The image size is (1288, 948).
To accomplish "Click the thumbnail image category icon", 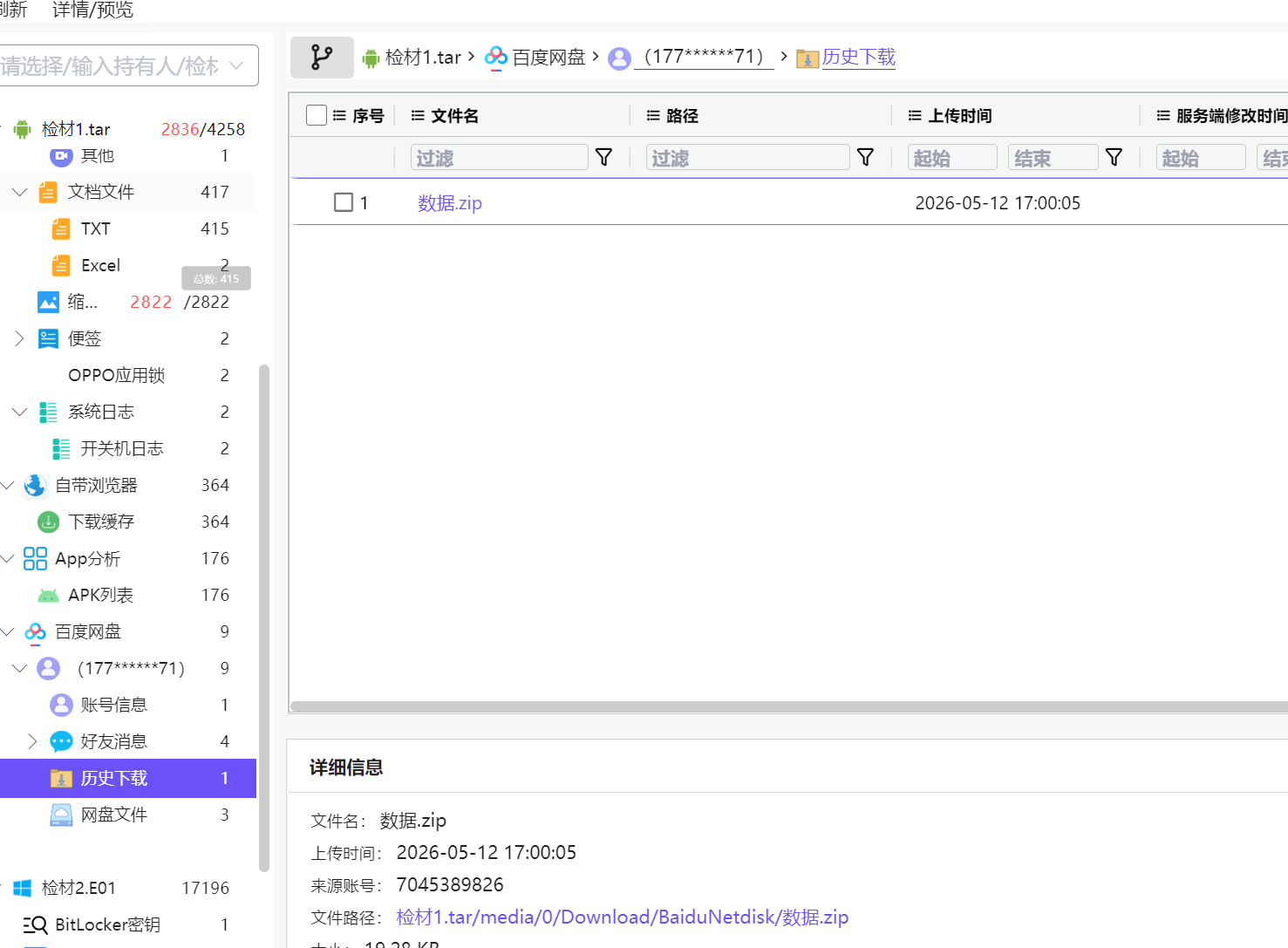I will [48, 302].
